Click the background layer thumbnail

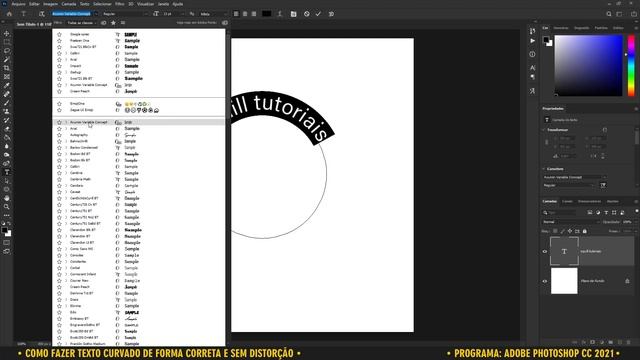tap(564, 281)
